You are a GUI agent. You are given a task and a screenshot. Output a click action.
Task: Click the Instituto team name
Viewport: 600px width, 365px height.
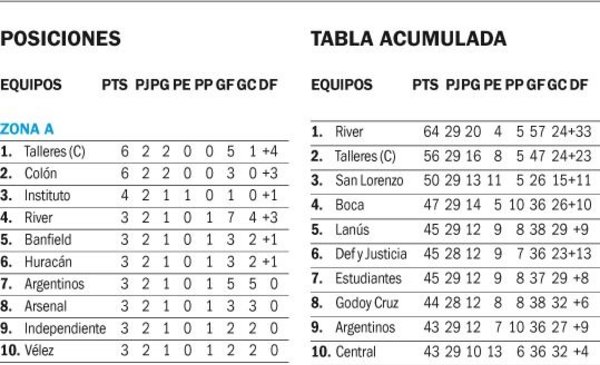[x=47, y=196]
